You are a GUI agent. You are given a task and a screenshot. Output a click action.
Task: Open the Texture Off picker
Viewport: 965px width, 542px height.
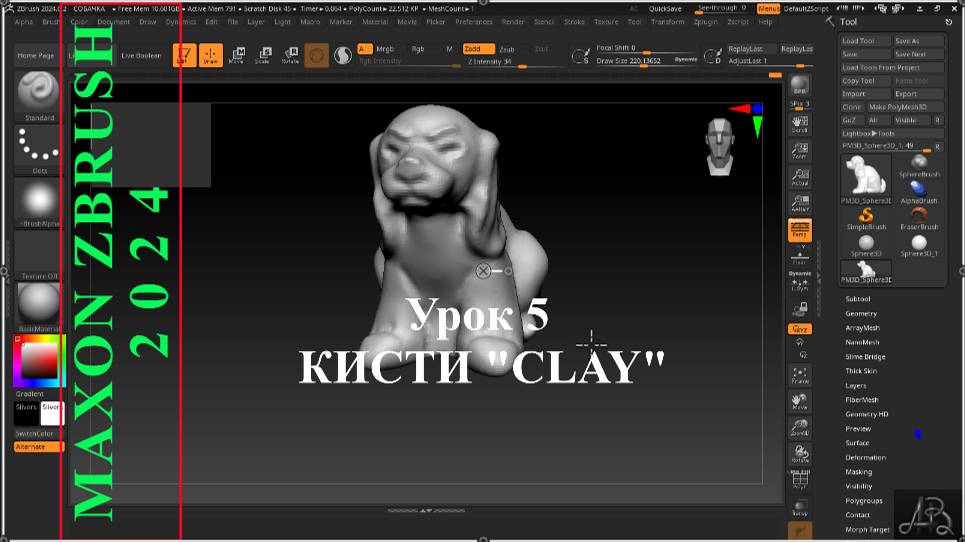tap(39, 255)
